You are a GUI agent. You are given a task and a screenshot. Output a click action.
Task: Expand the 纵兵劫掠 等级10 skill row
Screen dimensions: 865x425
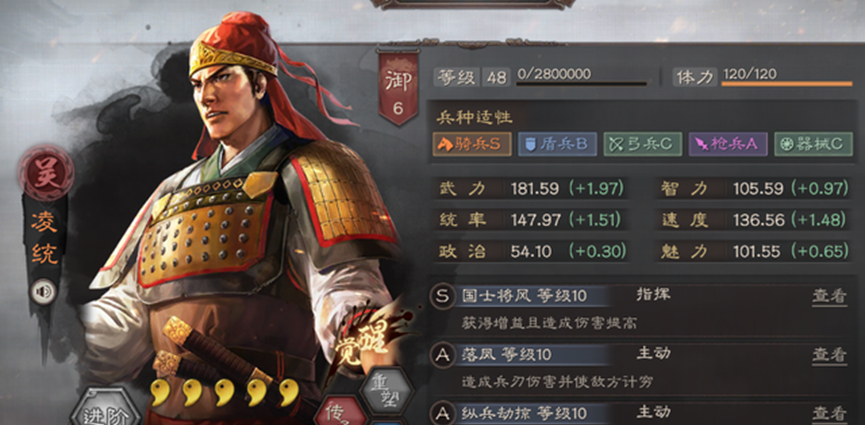pyautogui.click(x=641, y=413)
